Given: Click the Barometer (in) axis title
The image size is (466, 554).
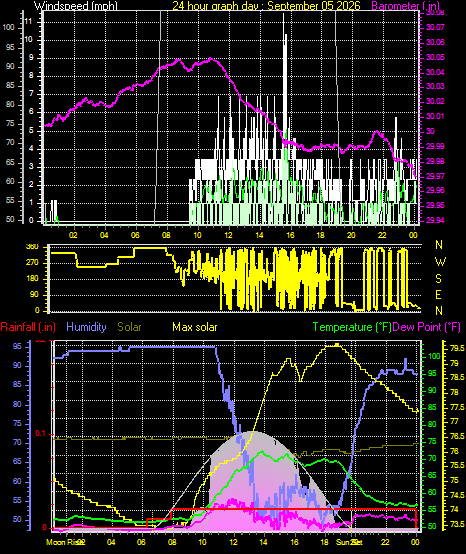Looking at the screenshot, I should (x=406, y=6).
